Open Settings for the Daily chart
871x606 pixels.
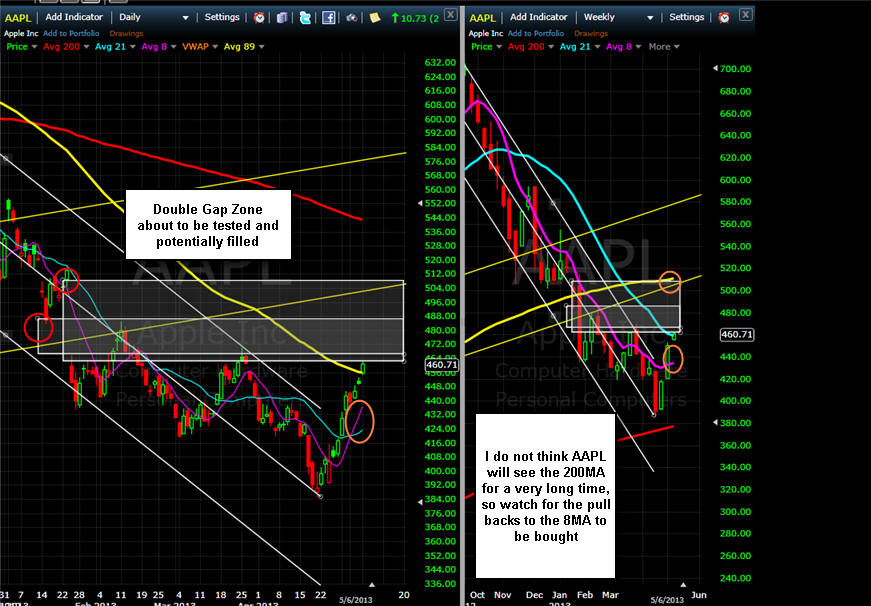coord(222,17)
